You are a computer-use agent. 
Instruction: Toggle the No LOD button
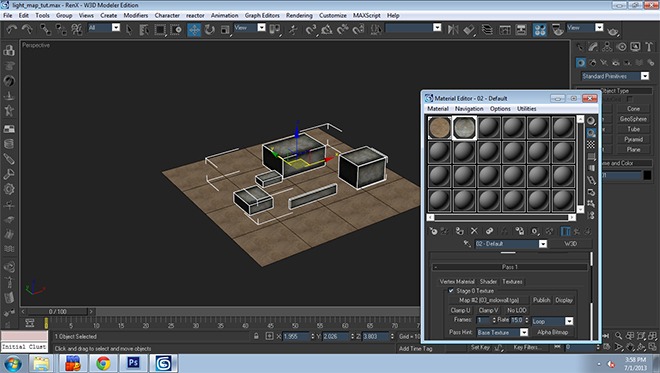516,310
